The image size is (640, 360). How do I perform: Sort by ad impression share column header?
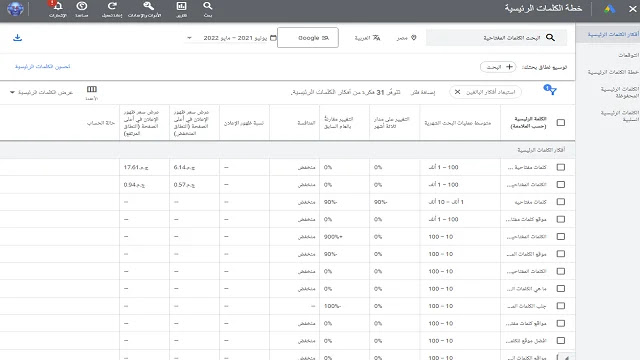[244, 123]
